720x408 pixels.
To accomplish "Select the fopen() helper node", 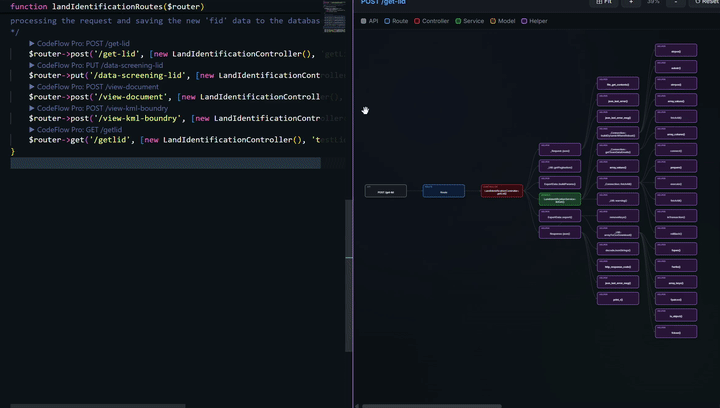I will coord(676,249).
